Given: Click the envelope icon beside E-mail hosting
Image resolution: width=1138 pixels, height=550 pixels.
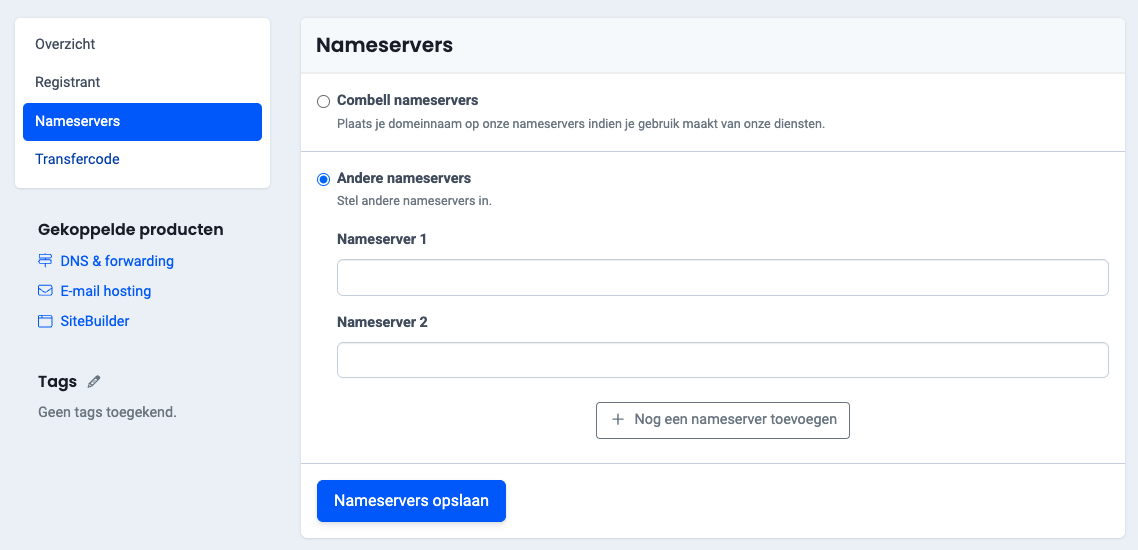Looking at the screenshot, I should [x=45, y=291].
